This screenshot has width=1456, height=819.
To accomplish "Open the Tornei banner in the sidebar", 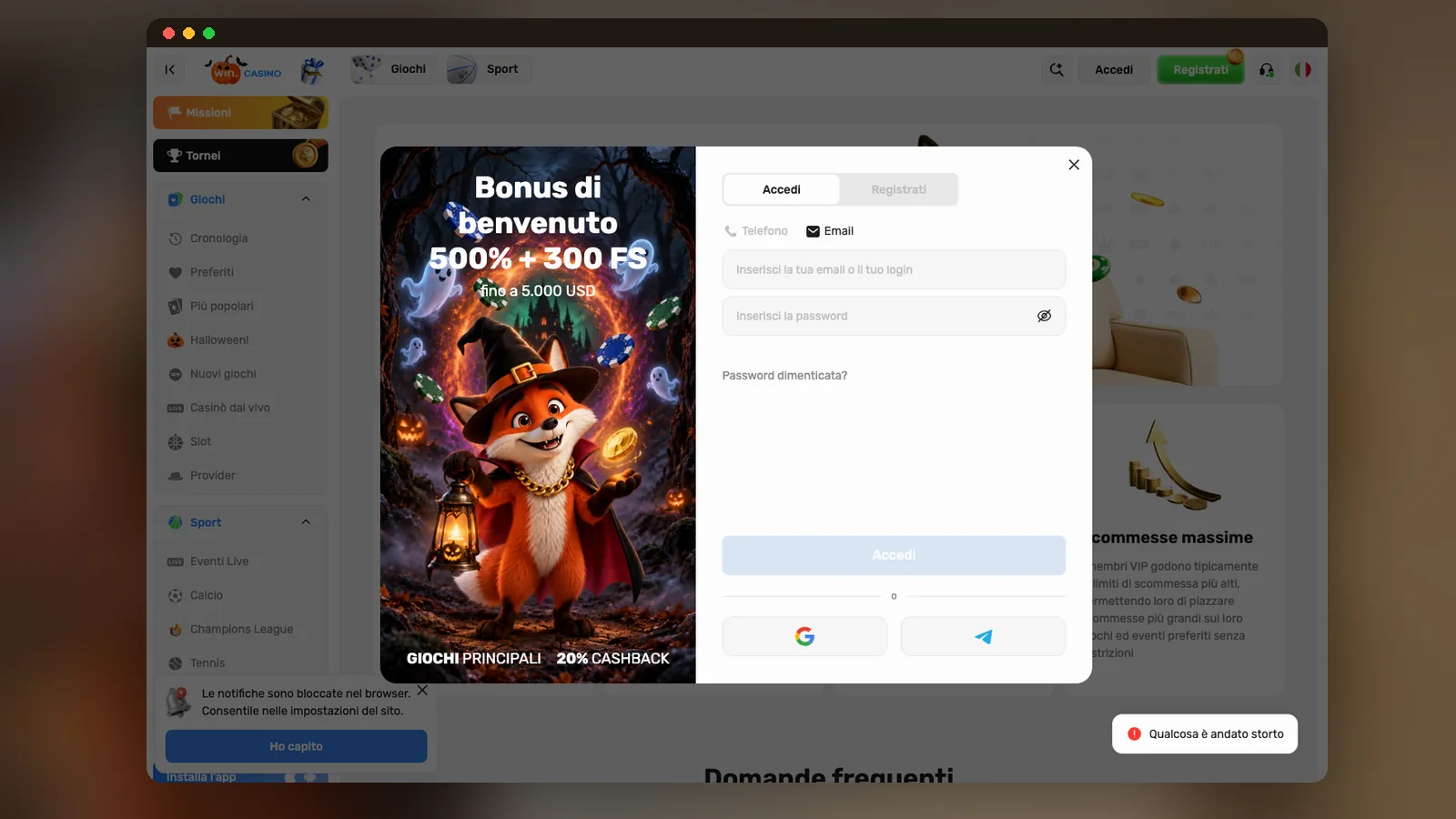I will click(x=240, y=156).
